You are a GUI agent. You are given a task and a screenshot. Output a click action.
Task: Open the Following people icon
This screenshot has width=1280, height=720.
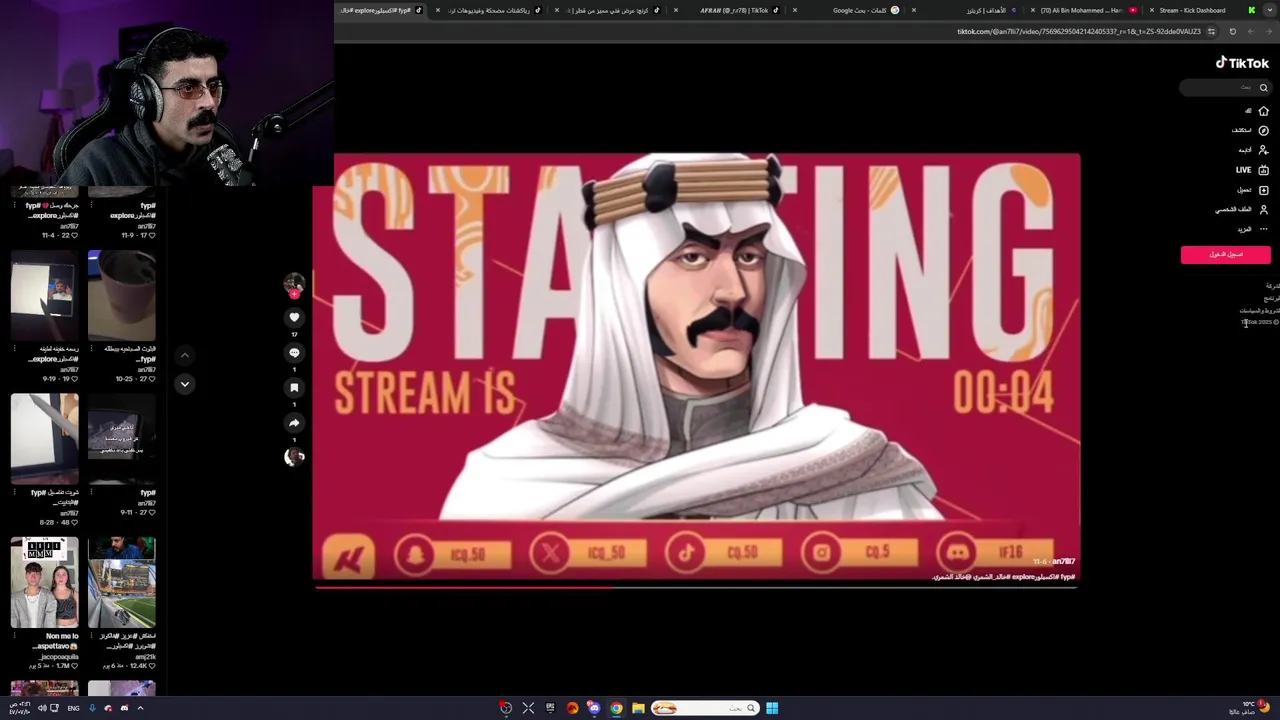click(x=1263, y=150)
